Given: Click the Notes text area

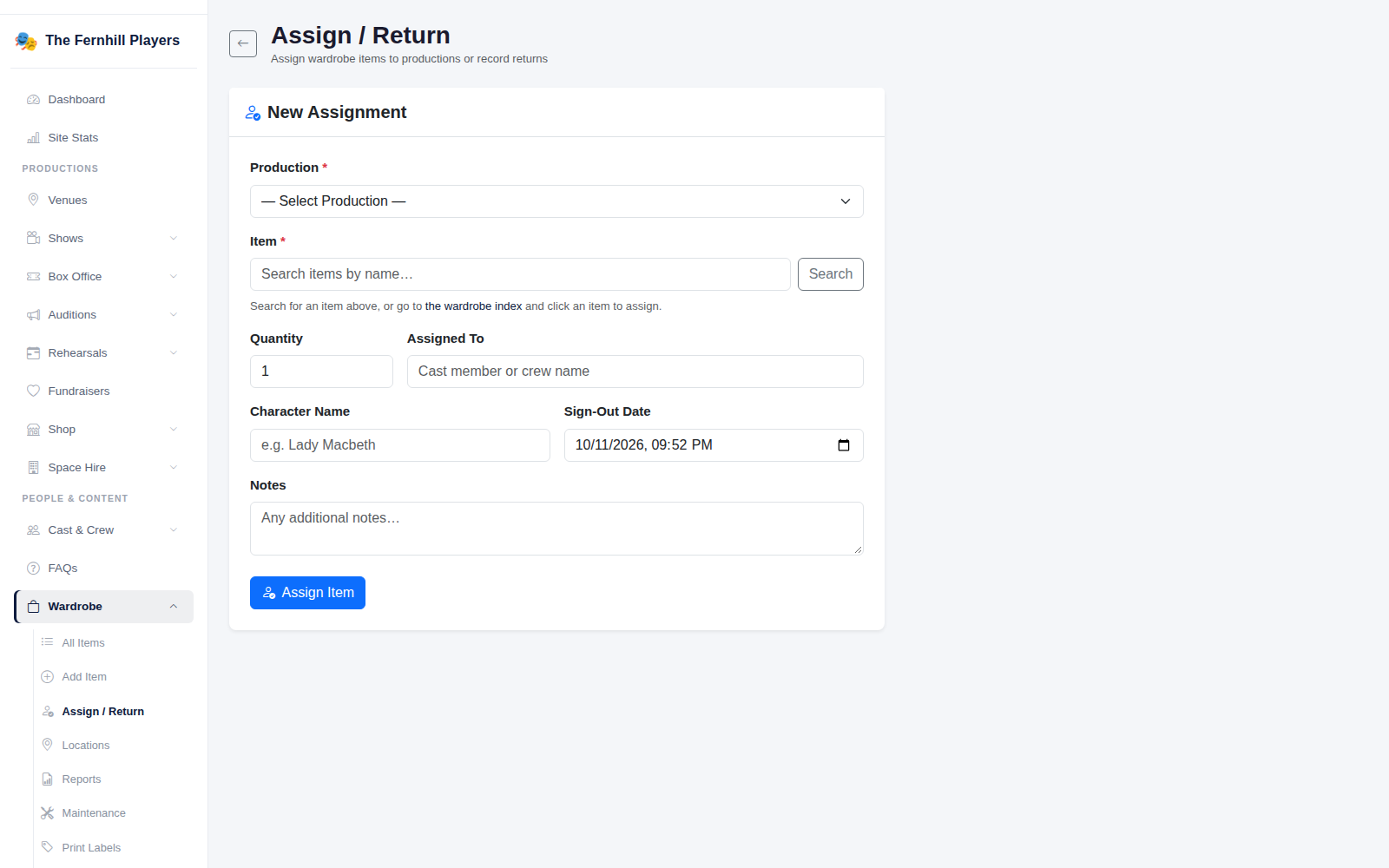Looking at the screenshot, I should coord(556,529).
